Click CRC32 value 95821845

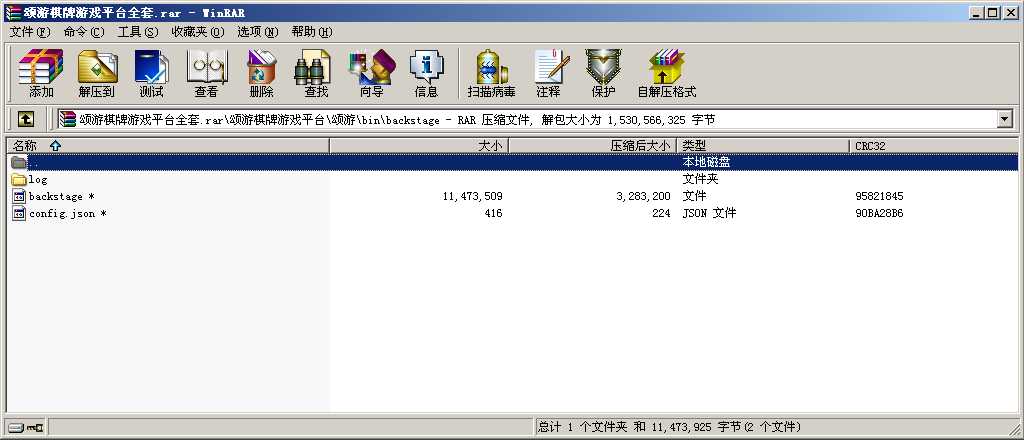[879, 196]
